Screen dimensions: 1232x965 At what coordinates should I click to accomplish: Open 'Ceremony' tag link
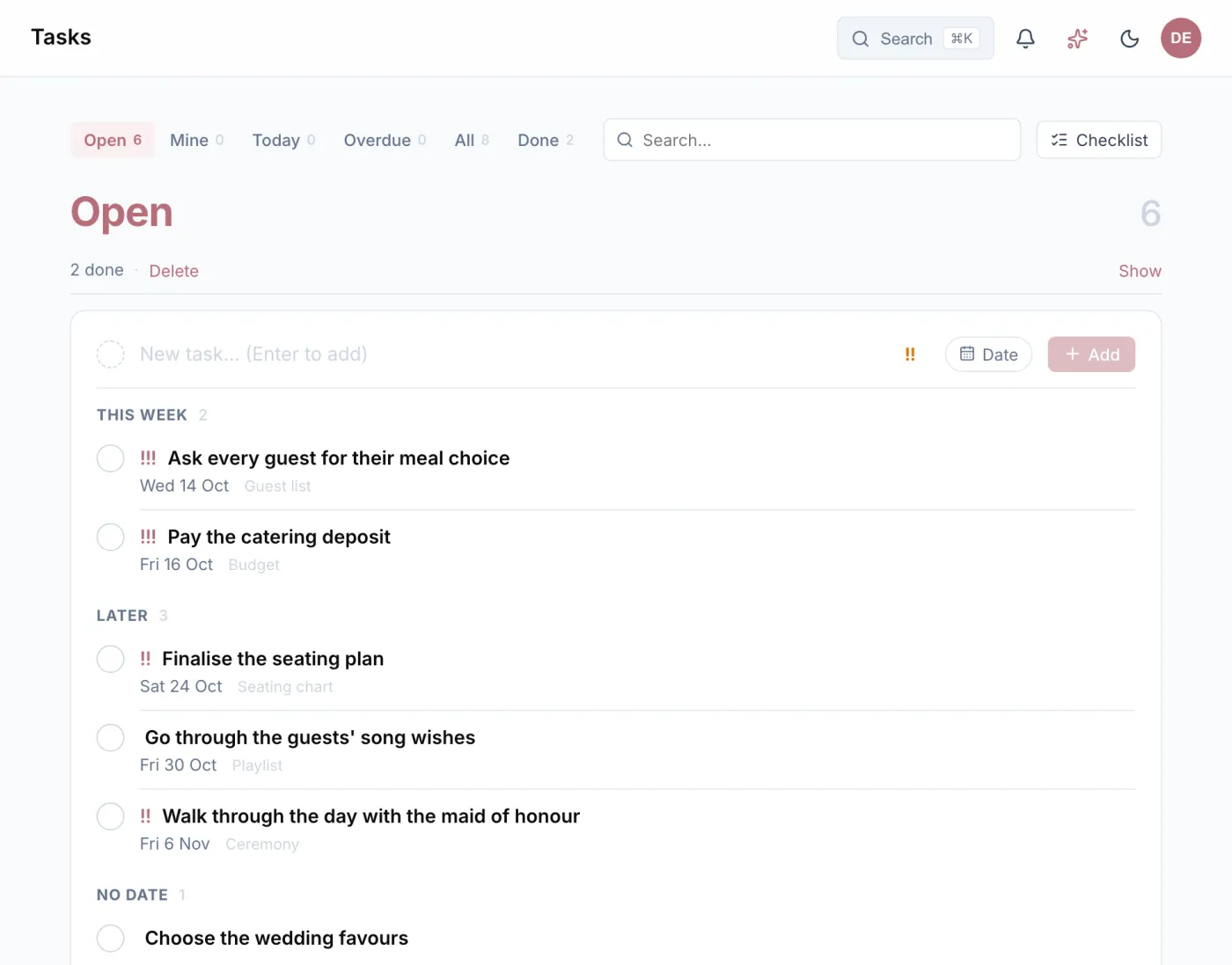(x=262, y=844)
